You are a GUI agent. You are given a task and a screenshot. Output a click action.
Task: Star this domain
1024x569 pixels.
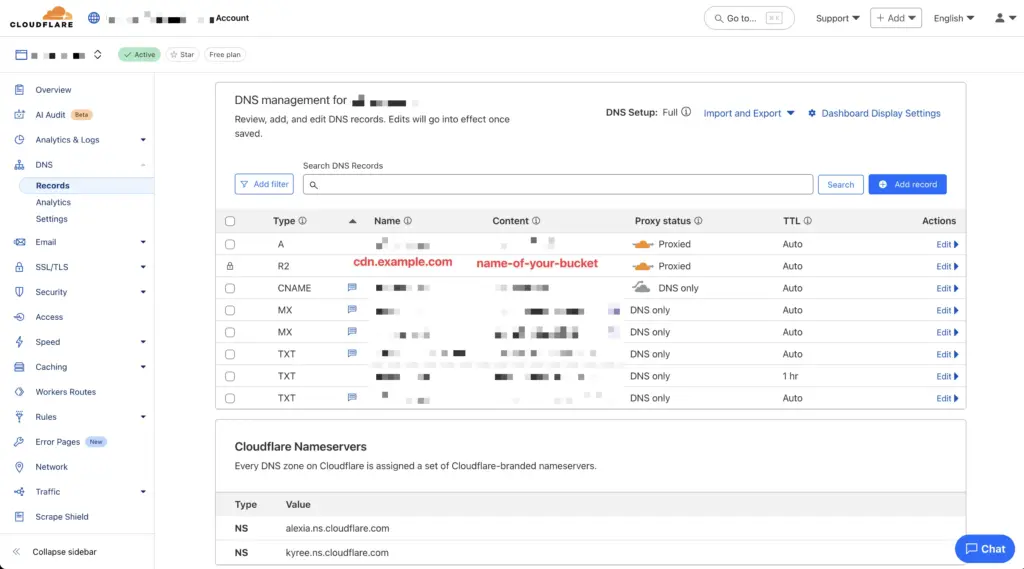pyautogui.click(x=182, y=55)
